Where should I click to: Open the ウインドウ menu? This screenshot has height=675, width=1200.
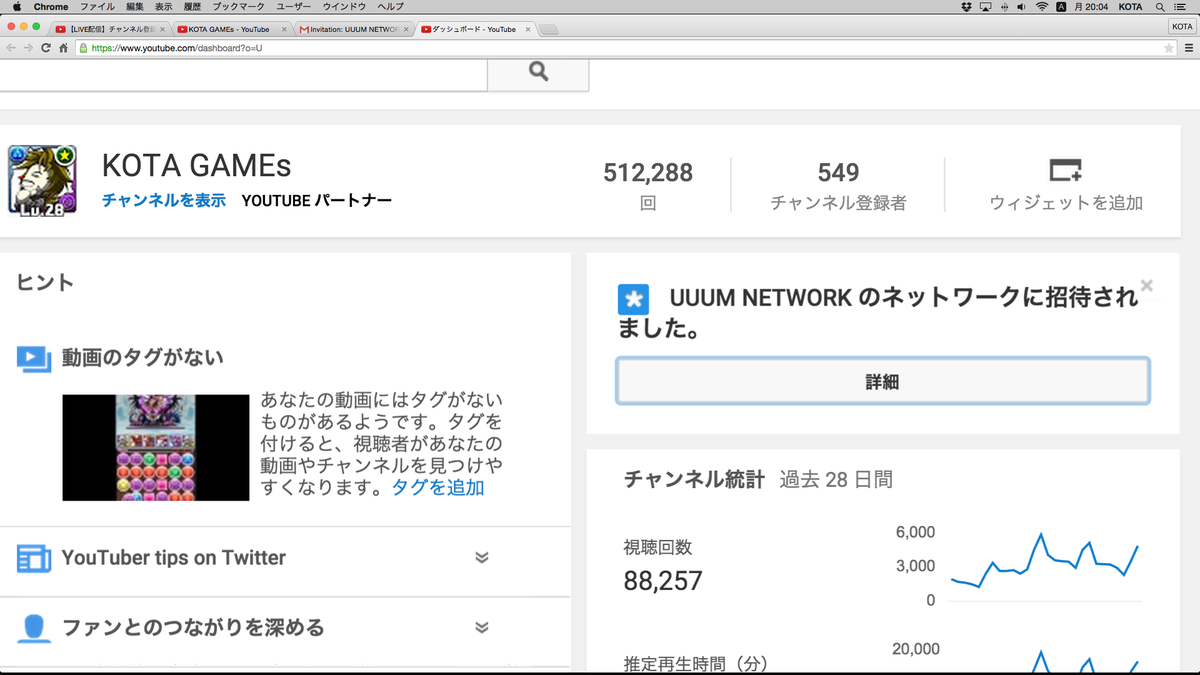pos(344,7)
